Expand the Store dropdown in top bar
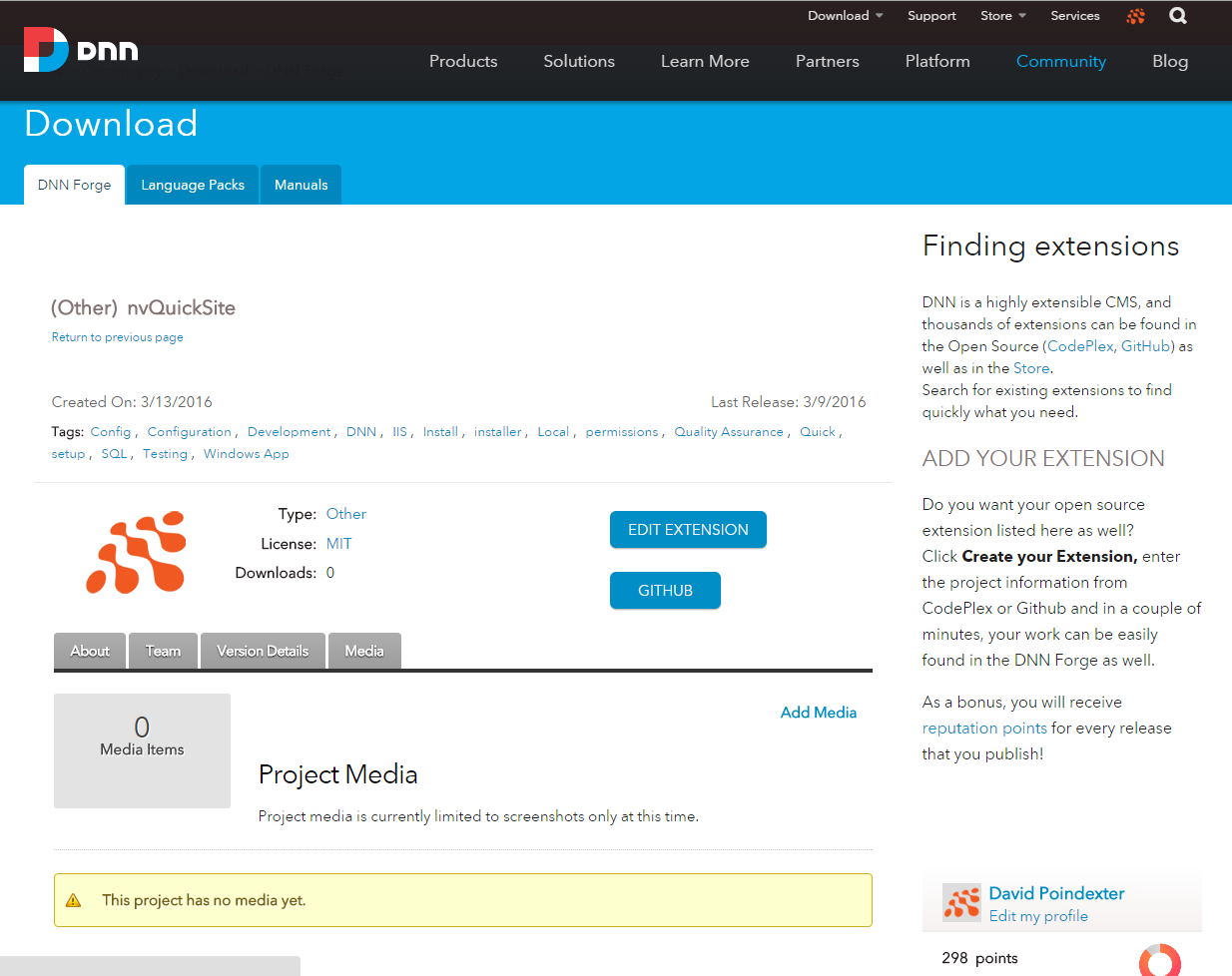Image resolution: width=1232 pixels, height=976 pixels. click(x=1002, y=16)
